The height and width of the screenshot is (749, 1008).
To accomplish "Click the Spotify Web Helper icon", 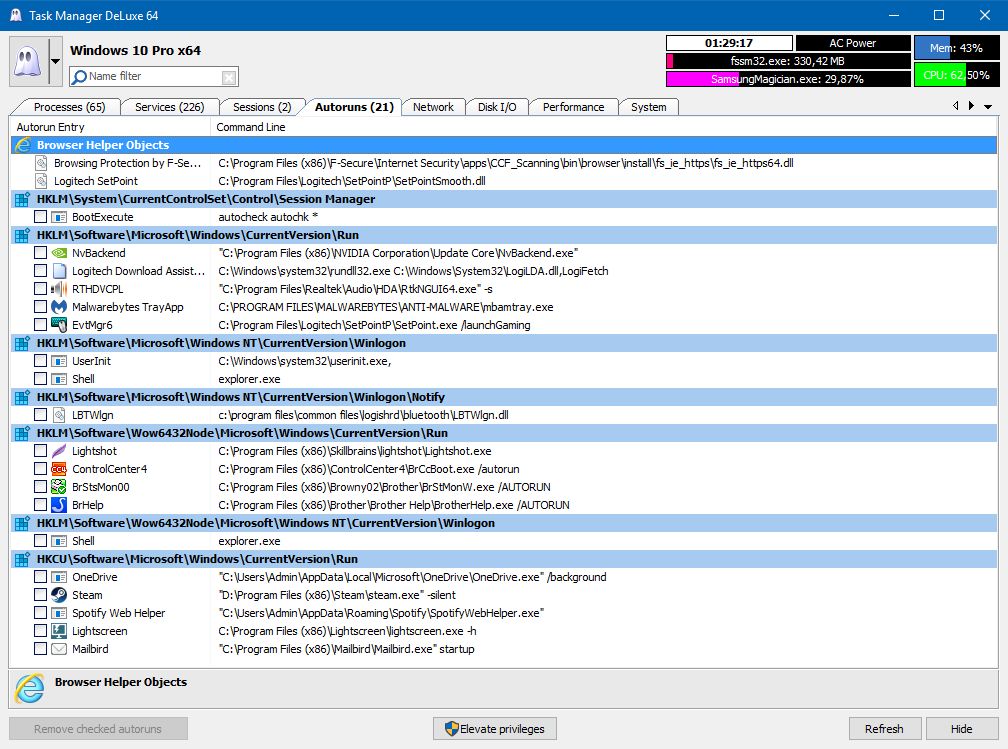I will click(x=59, y=613).
